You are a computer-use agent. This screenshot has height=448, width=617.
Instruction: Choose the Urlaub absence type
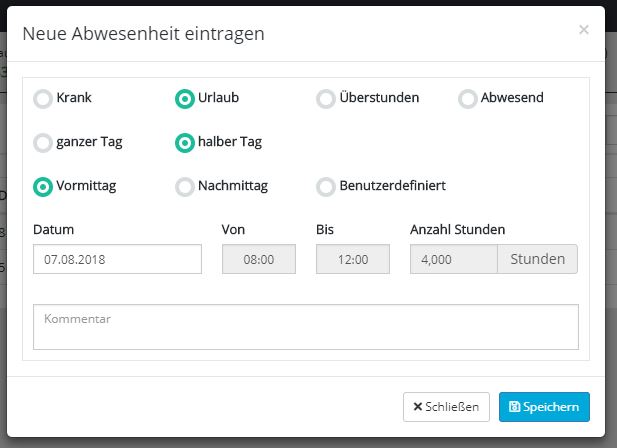coord(184,99)
